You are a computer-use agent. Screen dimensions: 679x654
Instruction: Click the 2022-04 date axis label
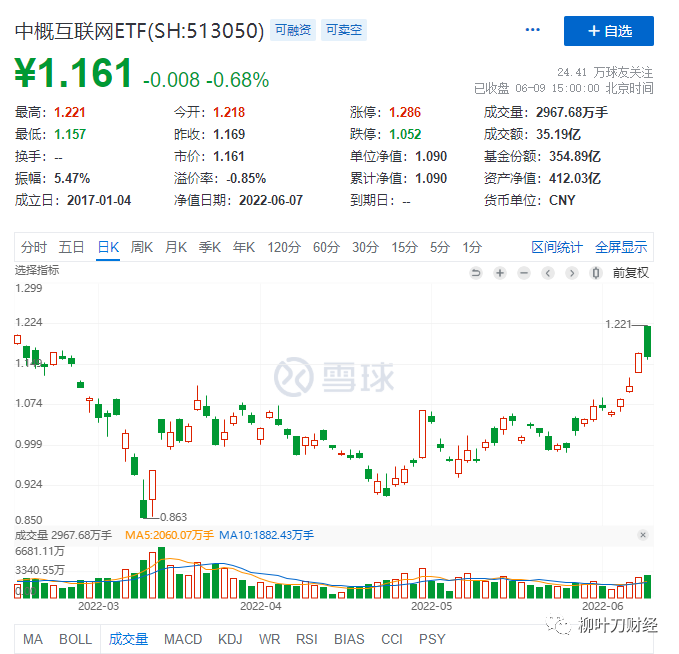click(x=261, y=606)
